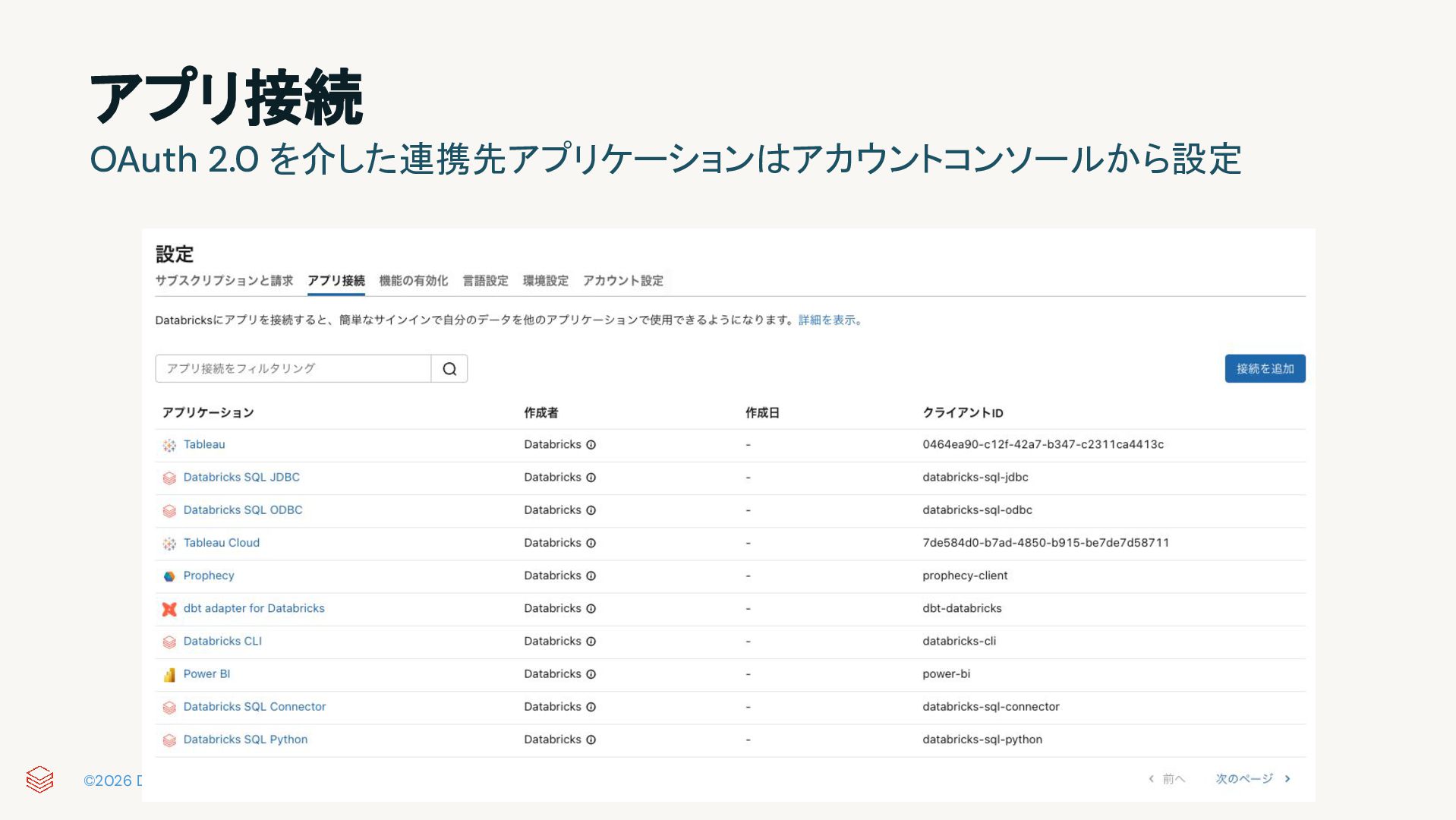Screen dimensions: 1456x820
Task: Click the Databricks logo on the slide footer
Action: pos(39,779)
